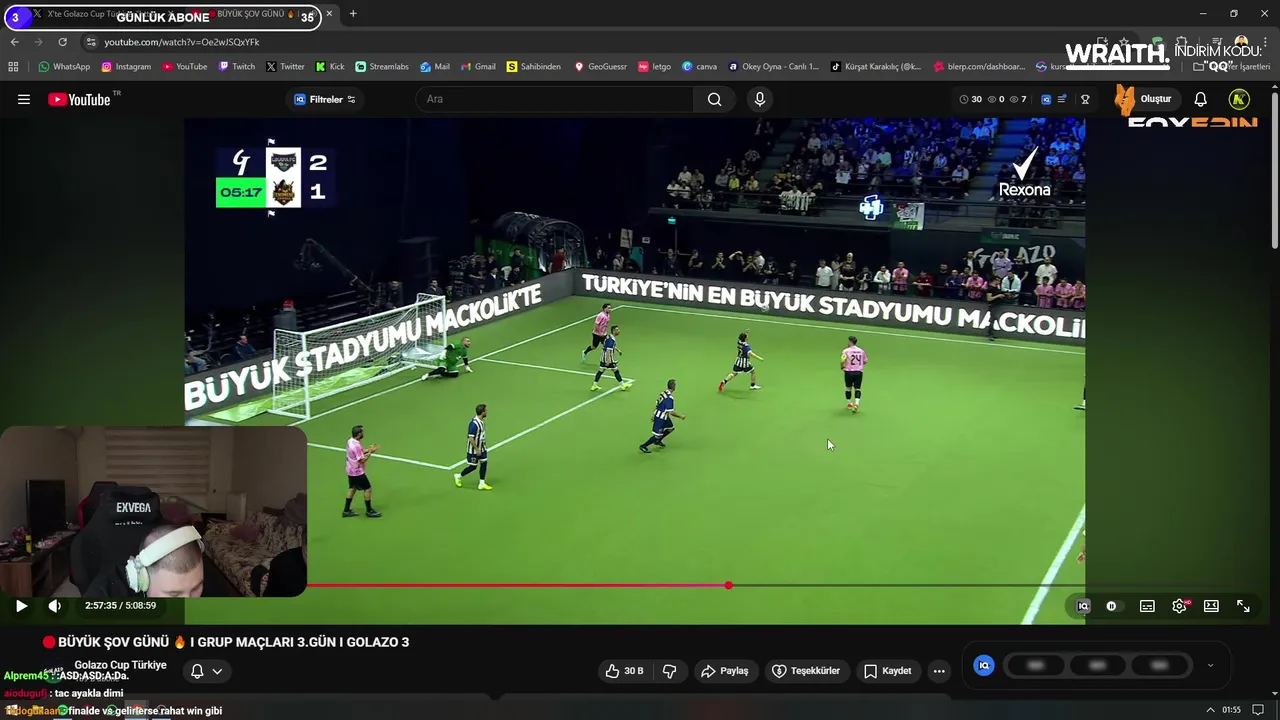
Task: Go back with browser back arrow
Action: pos(14,42)
